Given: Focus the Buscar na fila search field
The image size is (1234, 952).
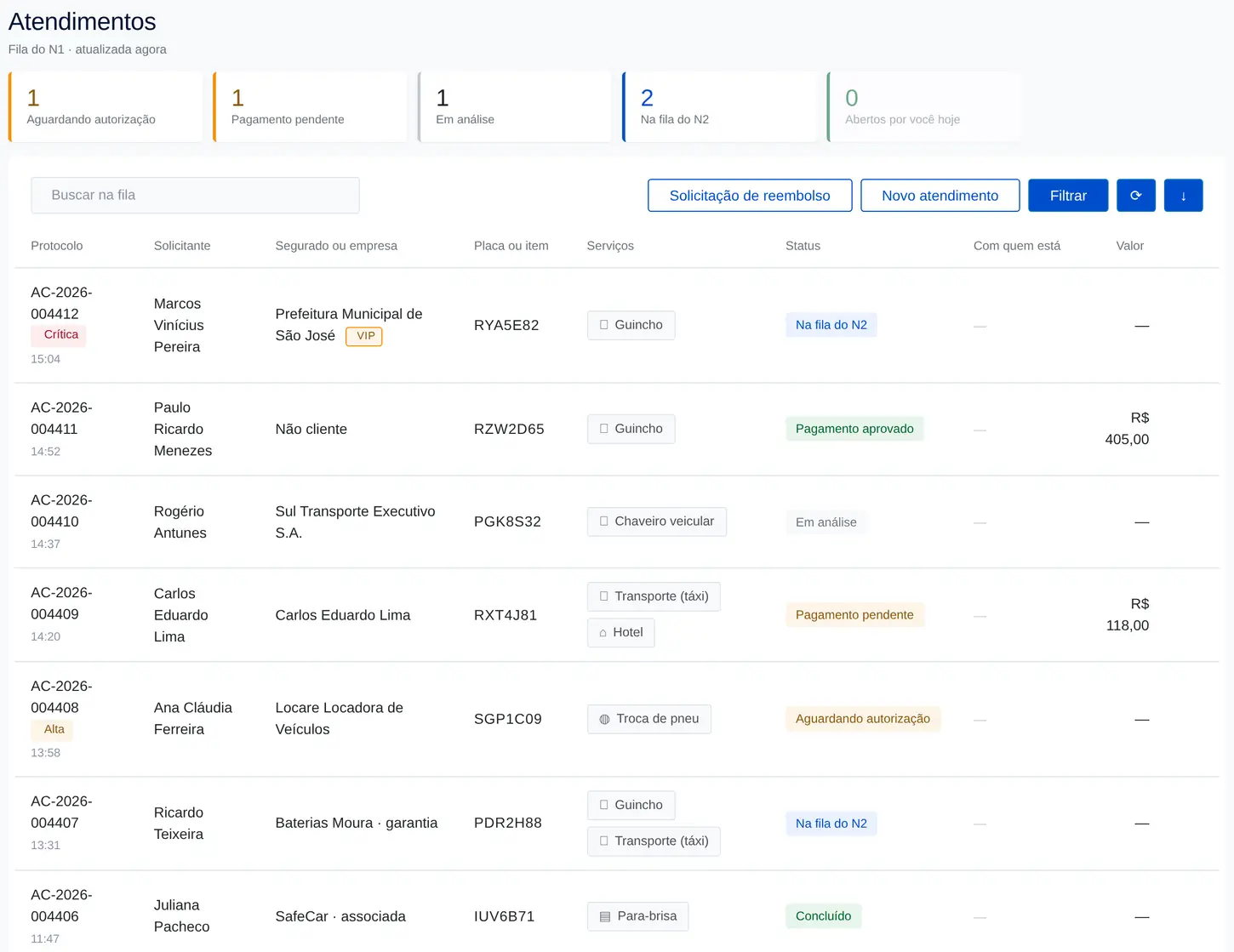Looking at the screenshot, I should (195, 196).
